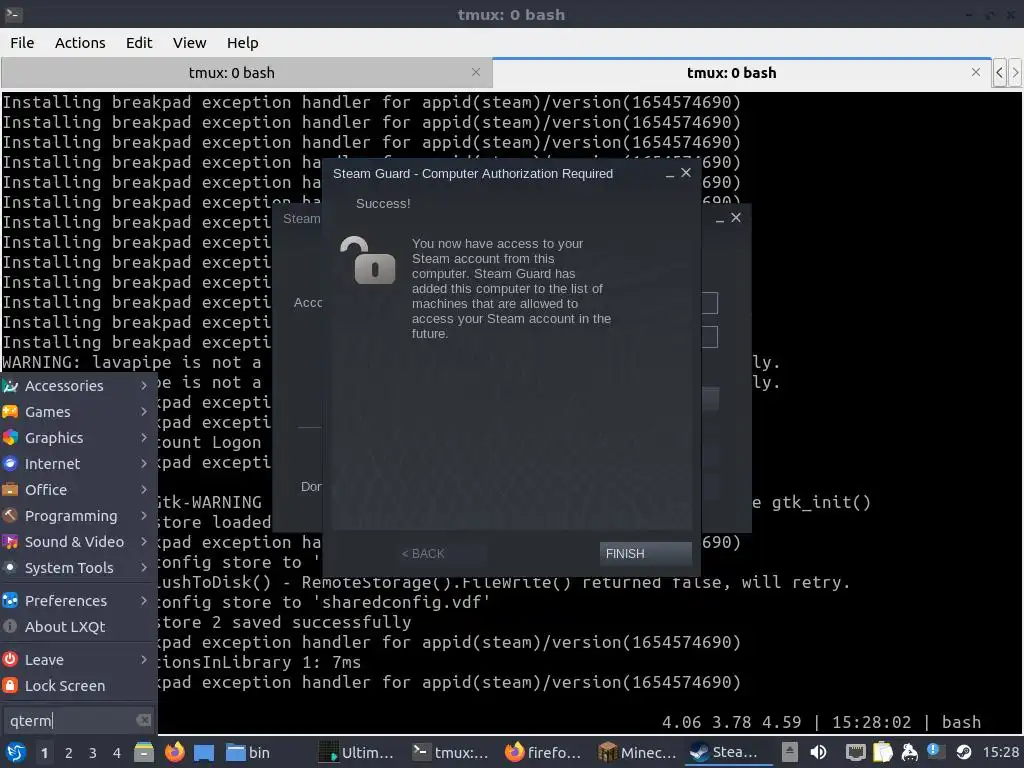Switch to the firefox taskbar window
The width and height of the screenshot is (1024, 768).
543,752
